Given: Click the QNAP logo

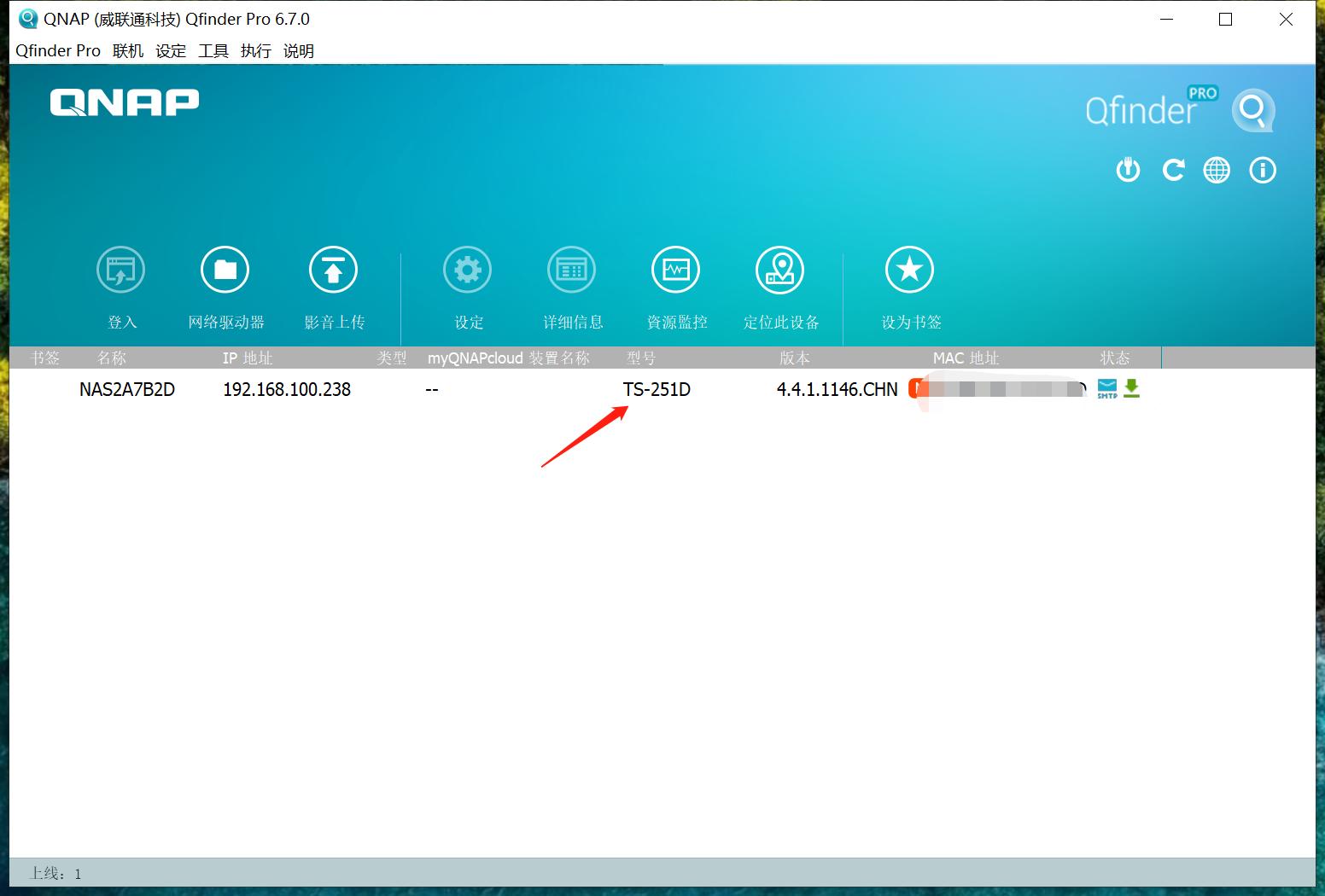Looking at the screenshot, I should (125, 102).
